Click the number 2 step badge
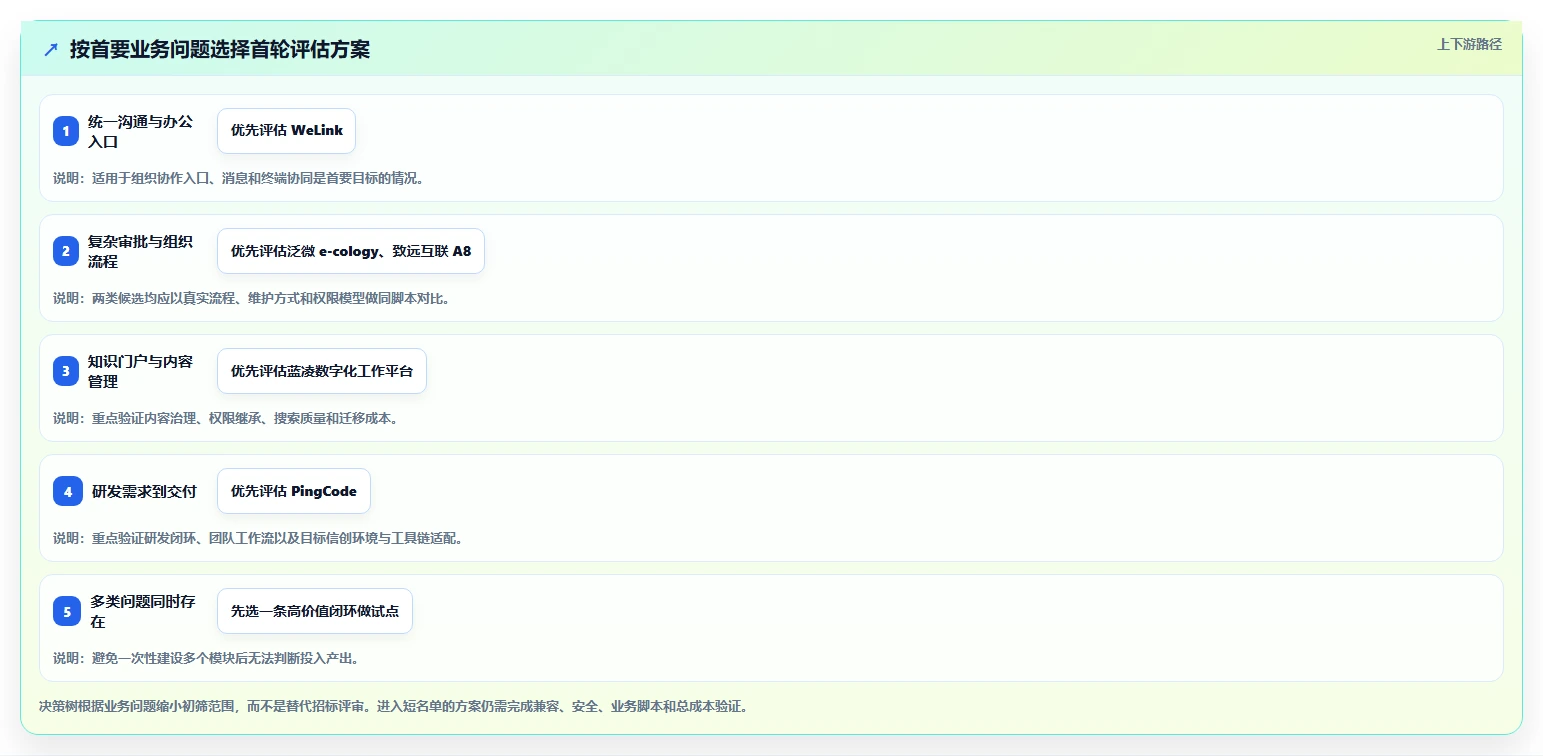Viewport: 1543px width, 756px height. pos(66,251)
